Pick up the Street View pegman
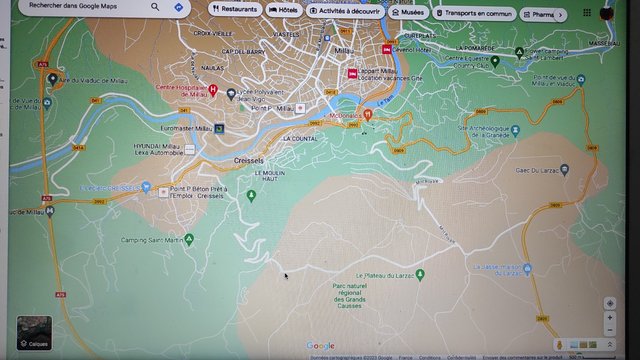Image resolution: width=640 pixels, height=360 pixels. 560,345
